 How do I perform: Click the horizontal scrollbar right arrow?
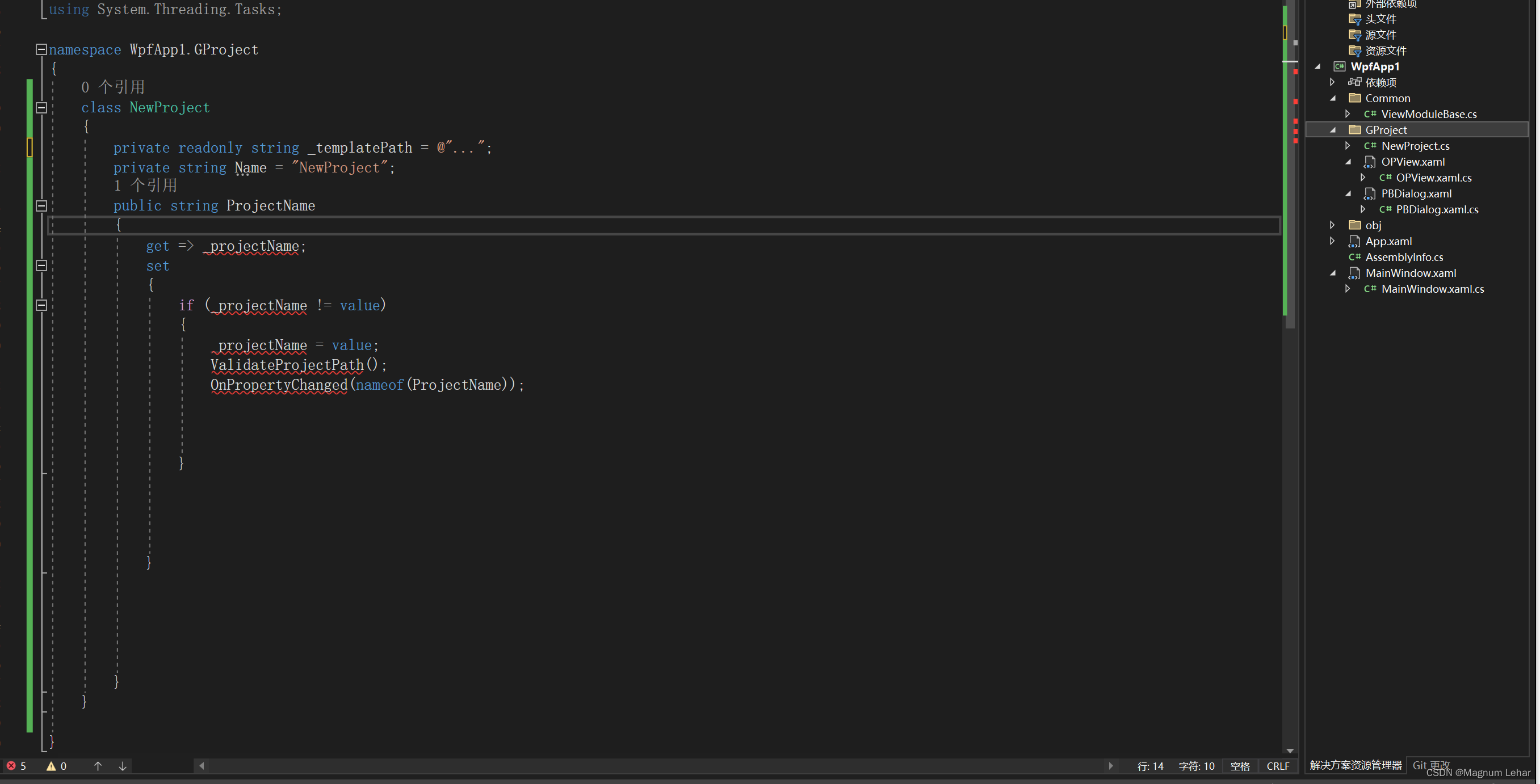[x=1111, y=765]
